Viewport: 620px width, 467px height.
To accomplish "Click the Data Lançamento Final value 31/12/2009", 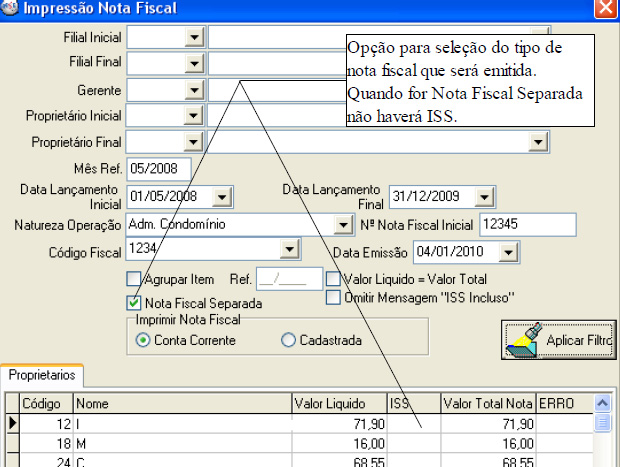I will [426, 196].
